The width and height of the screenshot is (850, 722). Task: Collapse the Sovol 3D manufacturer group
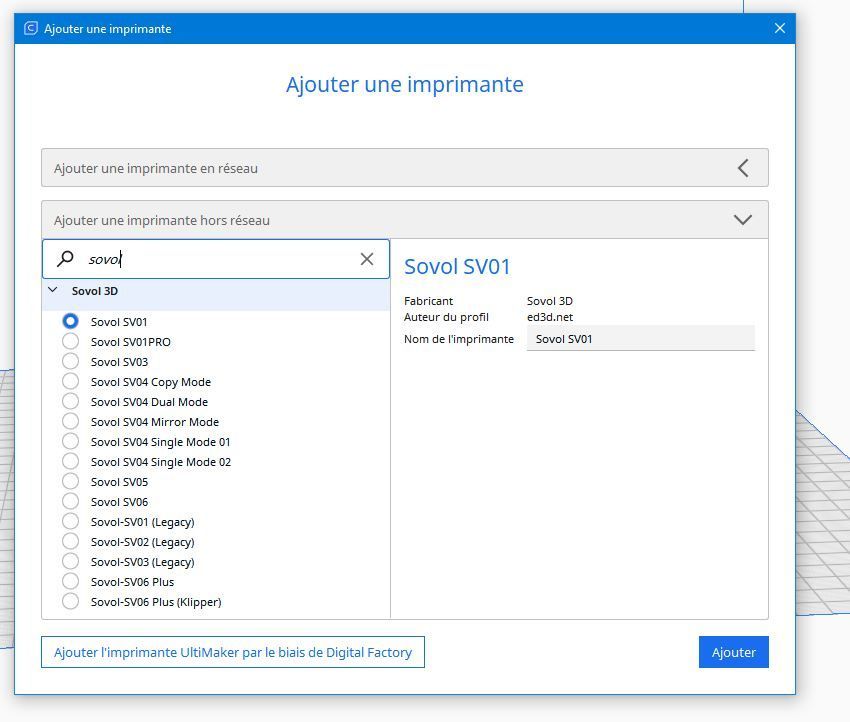53,291
